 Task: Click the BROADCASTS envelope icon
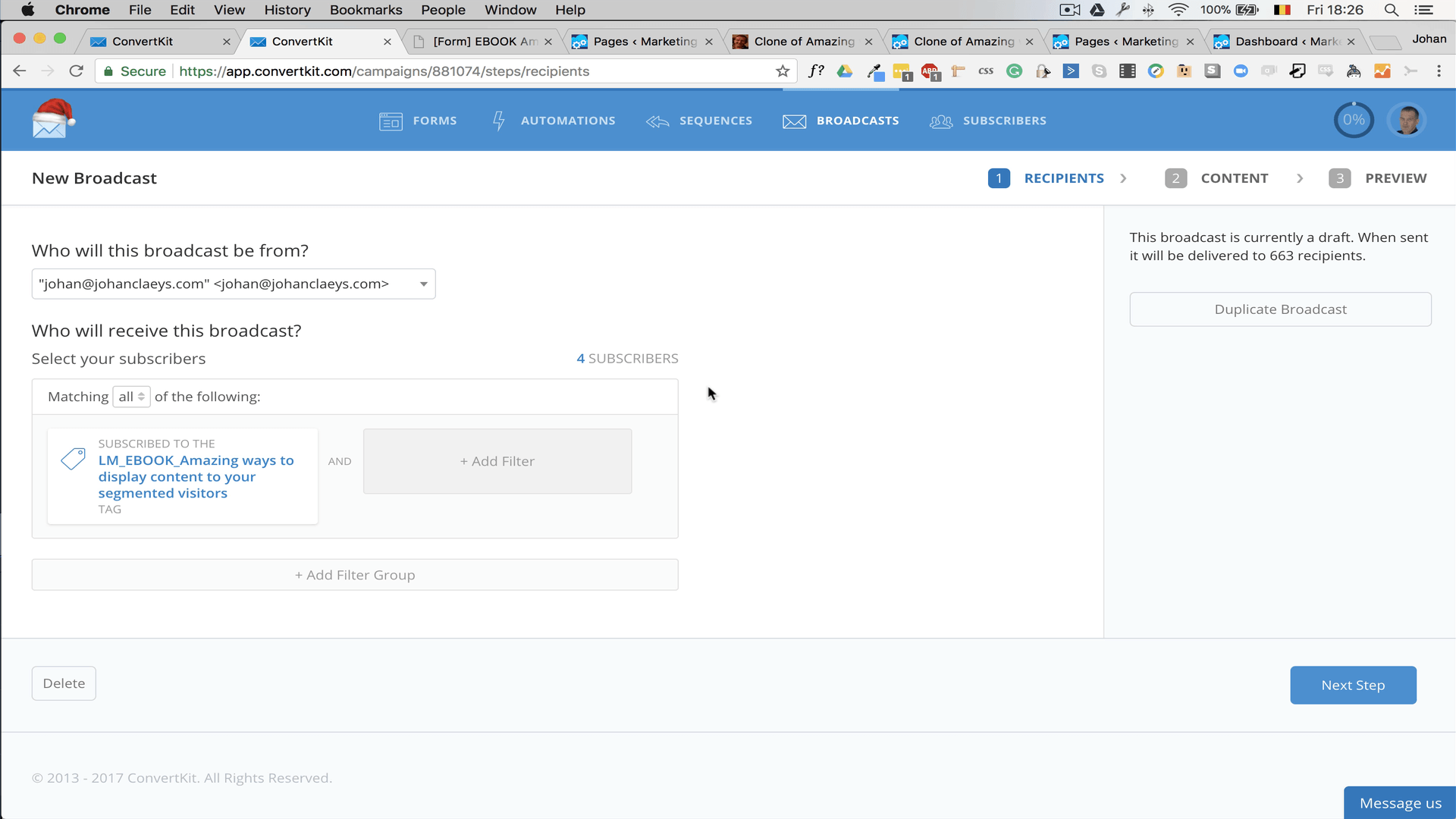(x=793, y=120)
